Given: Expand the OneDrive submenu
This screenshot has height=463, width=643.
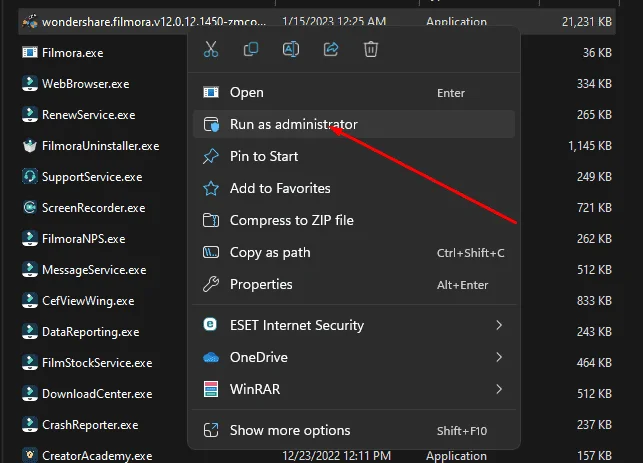Looking at the screenshot, I should click(x=353, y=357).
